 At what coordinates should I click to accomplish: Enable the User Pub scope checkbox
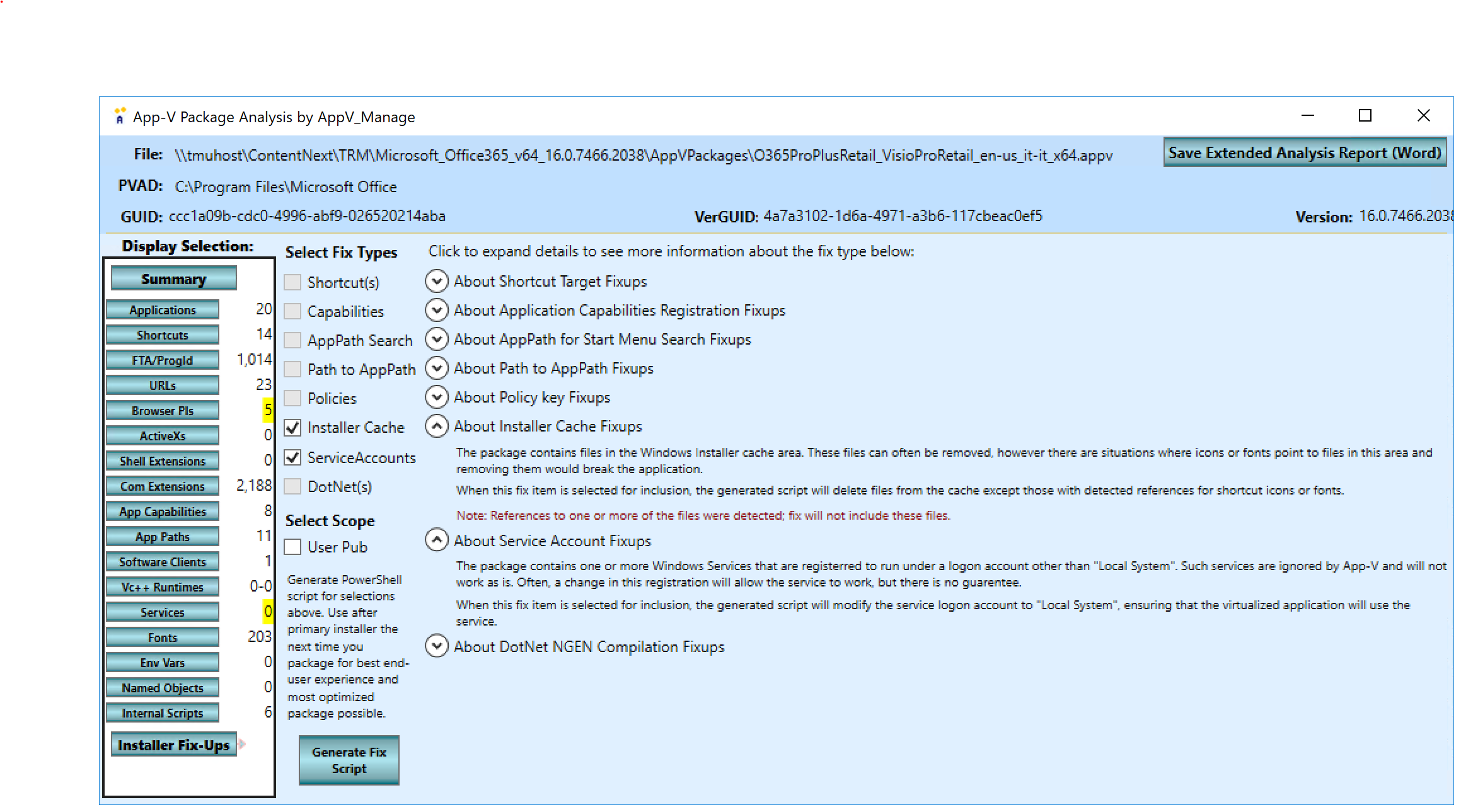click(292, 547)
